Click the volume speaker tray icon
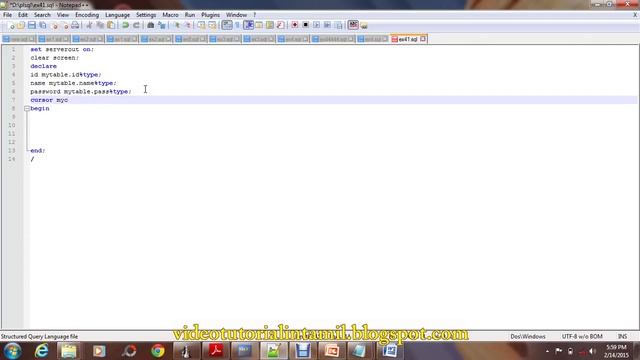The height and width of the screenshot is (360, 640). 593,351
